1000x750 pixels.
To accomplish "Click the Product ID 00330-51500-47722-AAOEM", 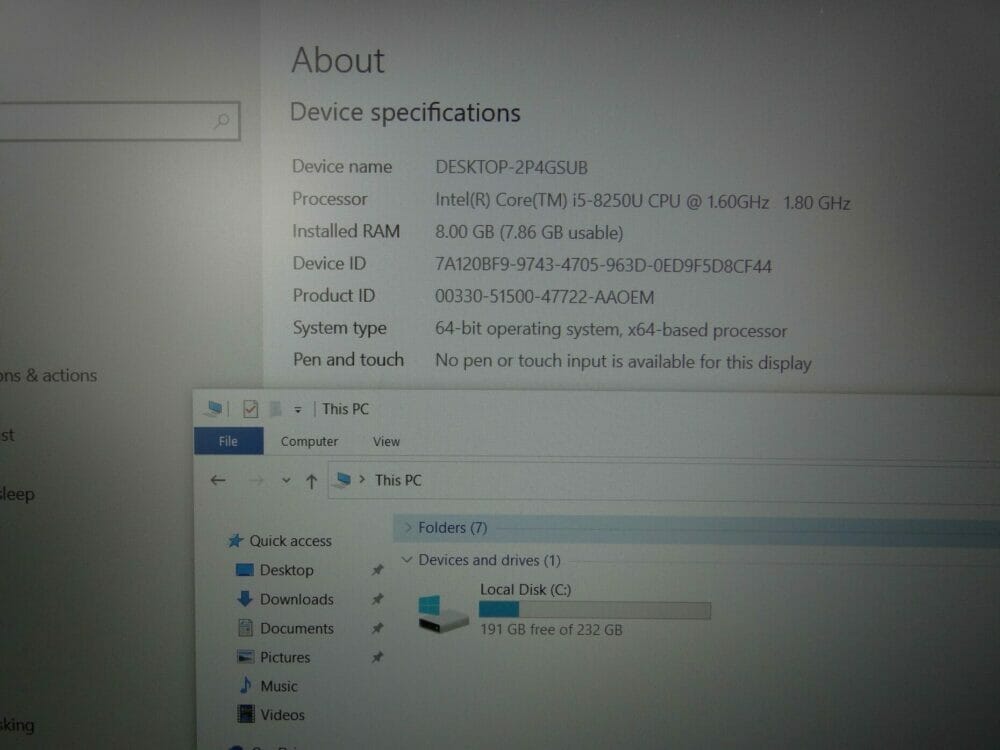I will (545, 297).
